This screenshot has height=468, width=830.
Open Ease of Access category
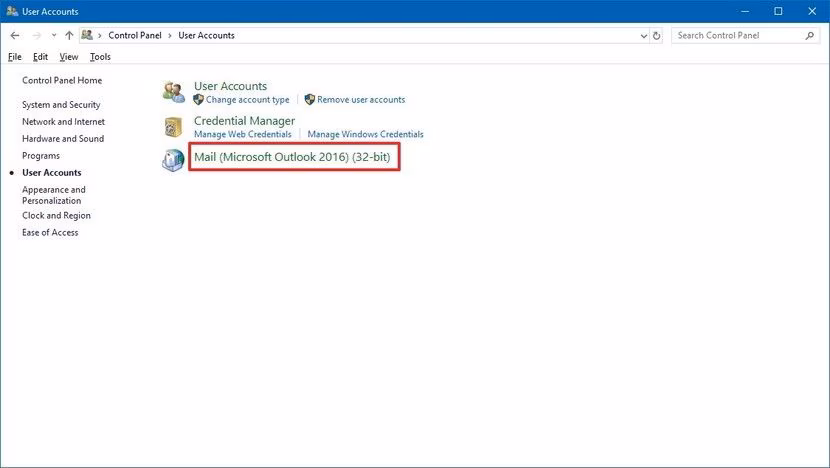pos(50,232)
